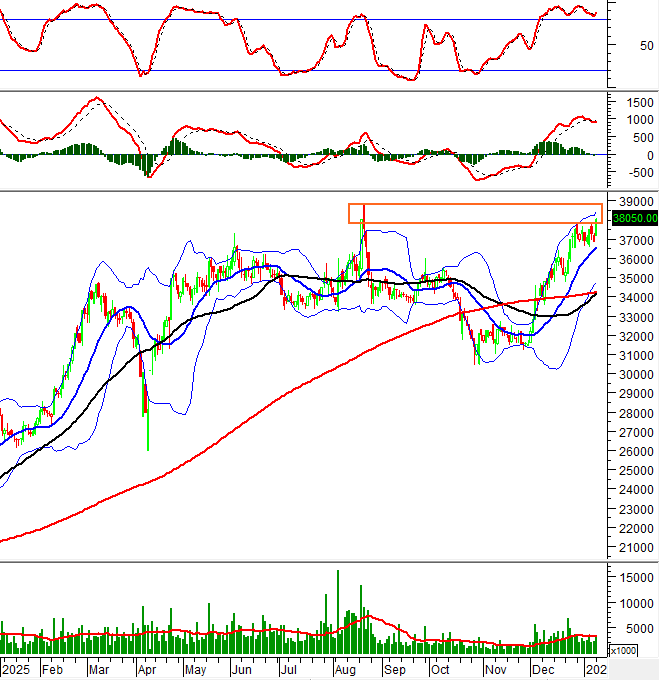Click the 30000 price axis label
Viewport: 659px width, 680px height.
point(635,375)
